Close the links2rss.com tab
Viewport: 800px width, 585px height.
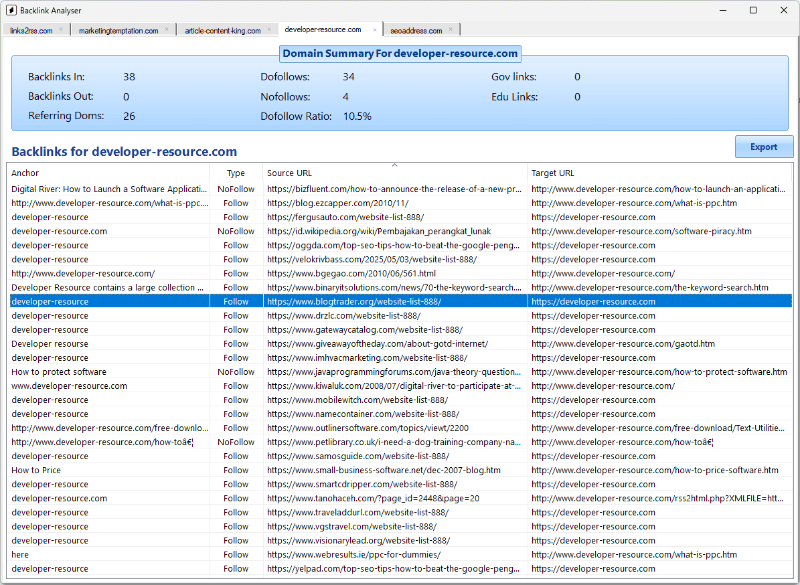(x=61, y=30)
